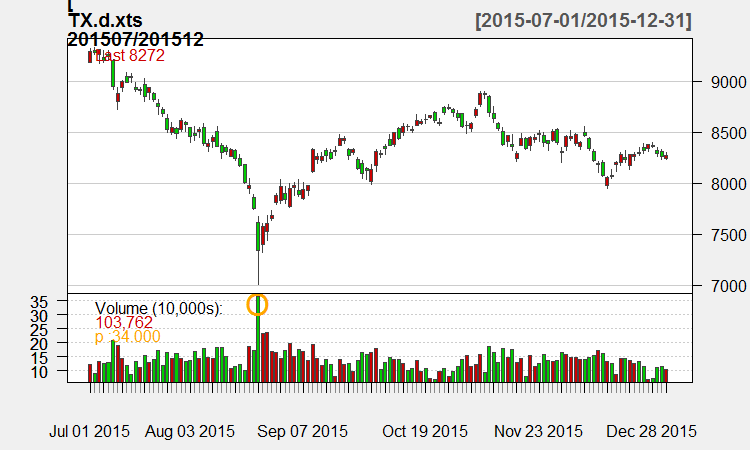Viewport: 750px width, 450px height.
Task: Click the 7000 price axis label
Action: point(718,286)
